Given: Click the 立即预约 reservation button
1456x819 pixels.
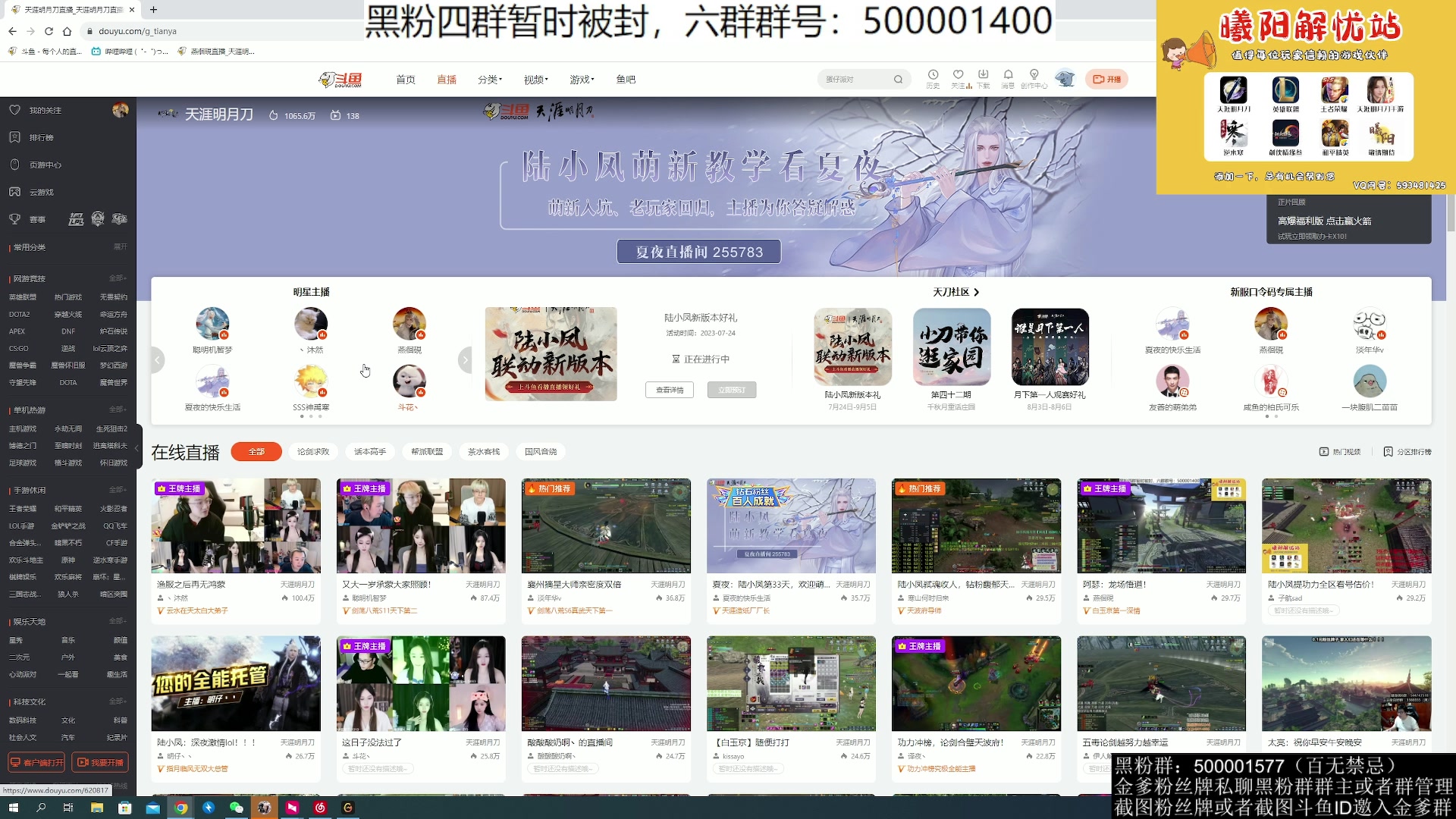Looking at the screenshot, I should click(731, 389).
